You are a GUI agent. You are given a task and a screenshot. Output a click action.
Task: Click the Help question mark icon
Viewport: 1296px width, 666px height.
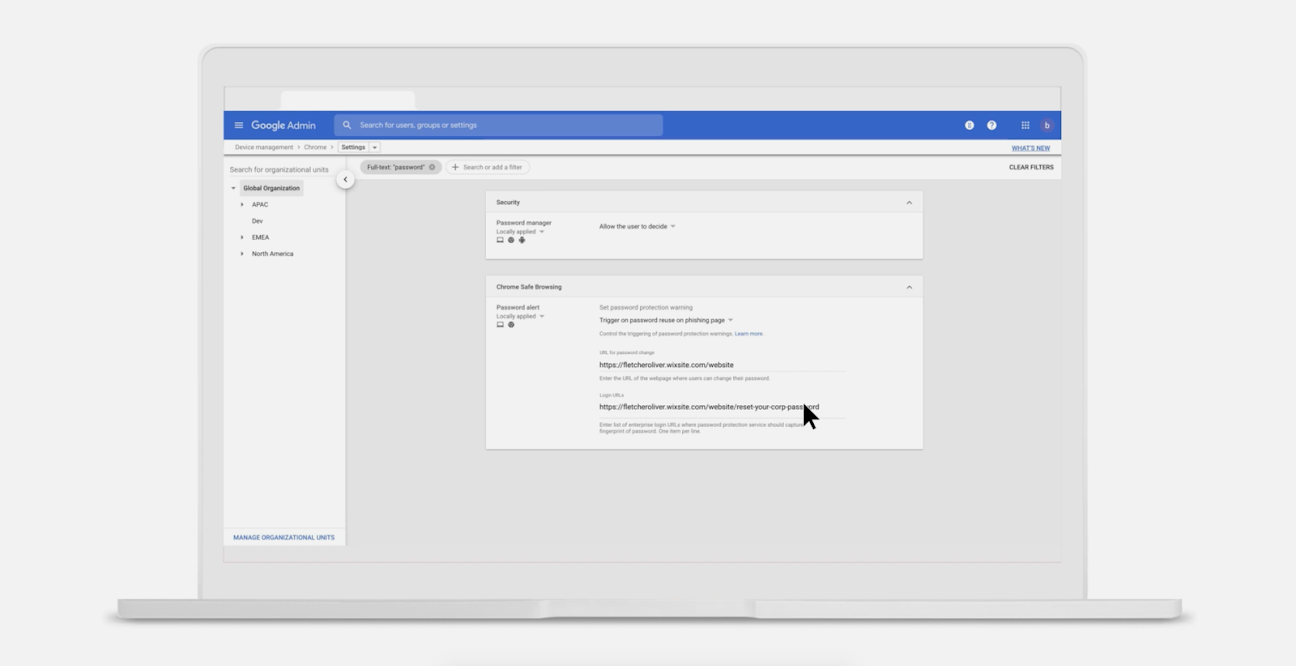point(991,125)
